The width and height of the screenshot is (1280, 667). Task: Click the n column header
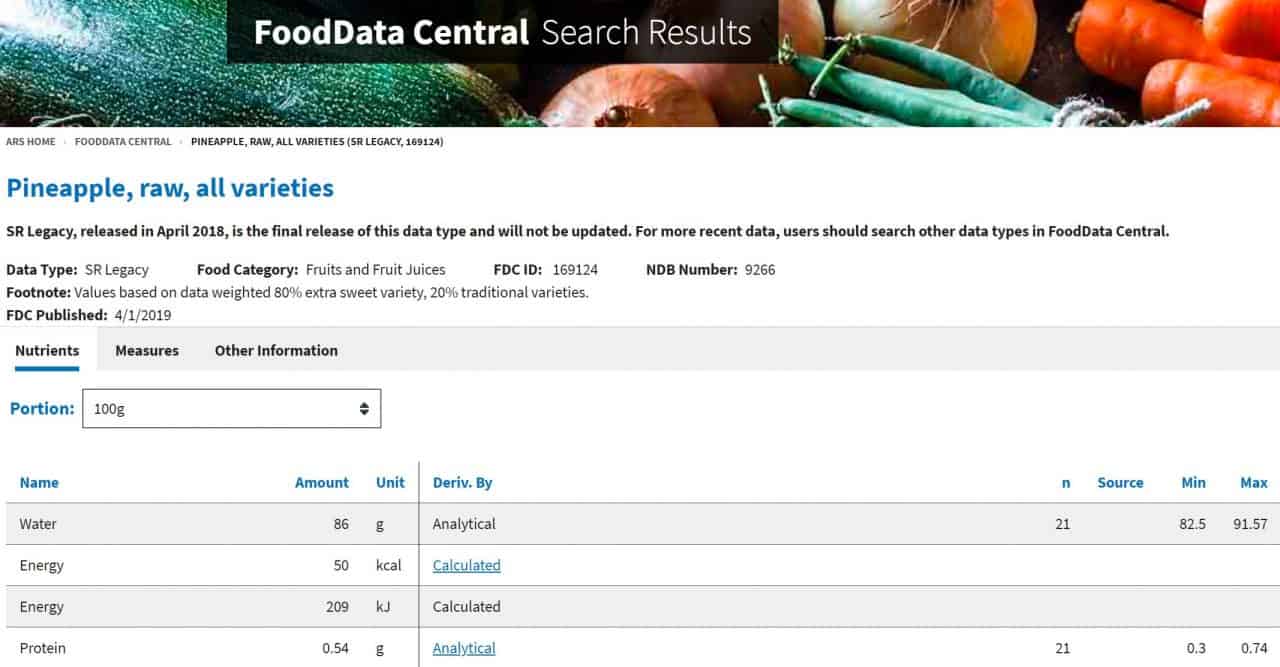coord(1065,482)
